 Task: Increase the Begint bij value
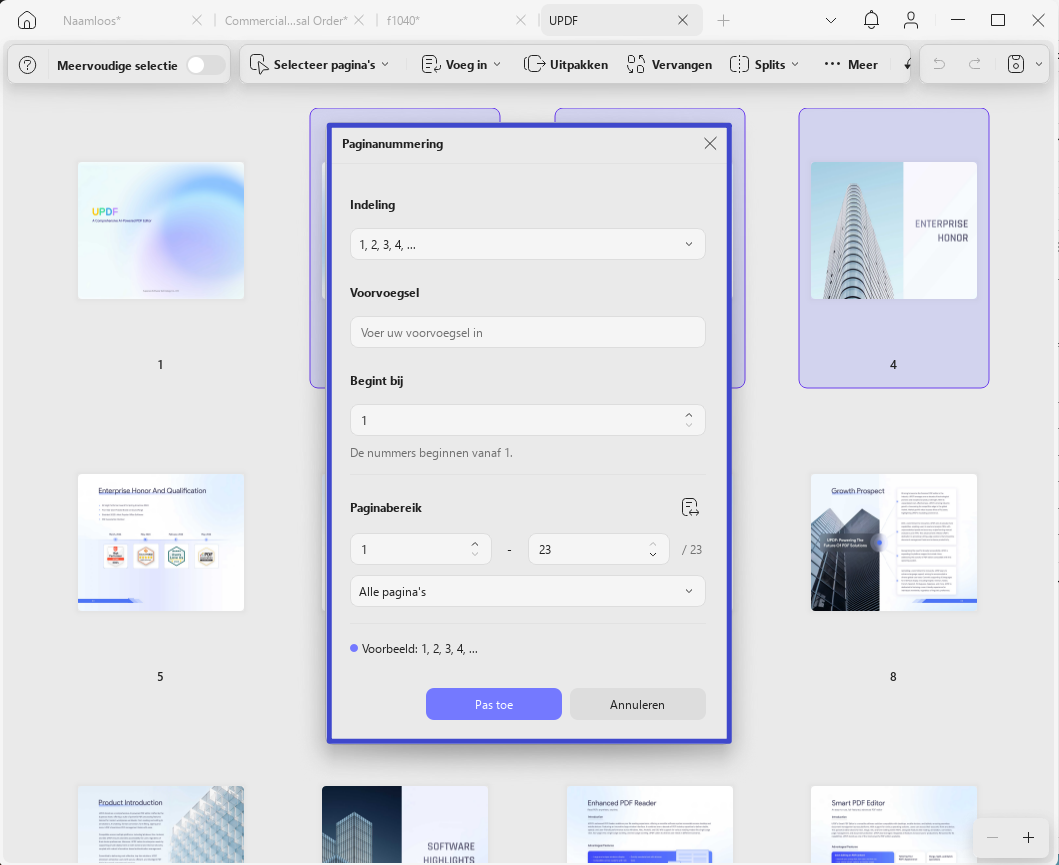click(x=688, y=415)
